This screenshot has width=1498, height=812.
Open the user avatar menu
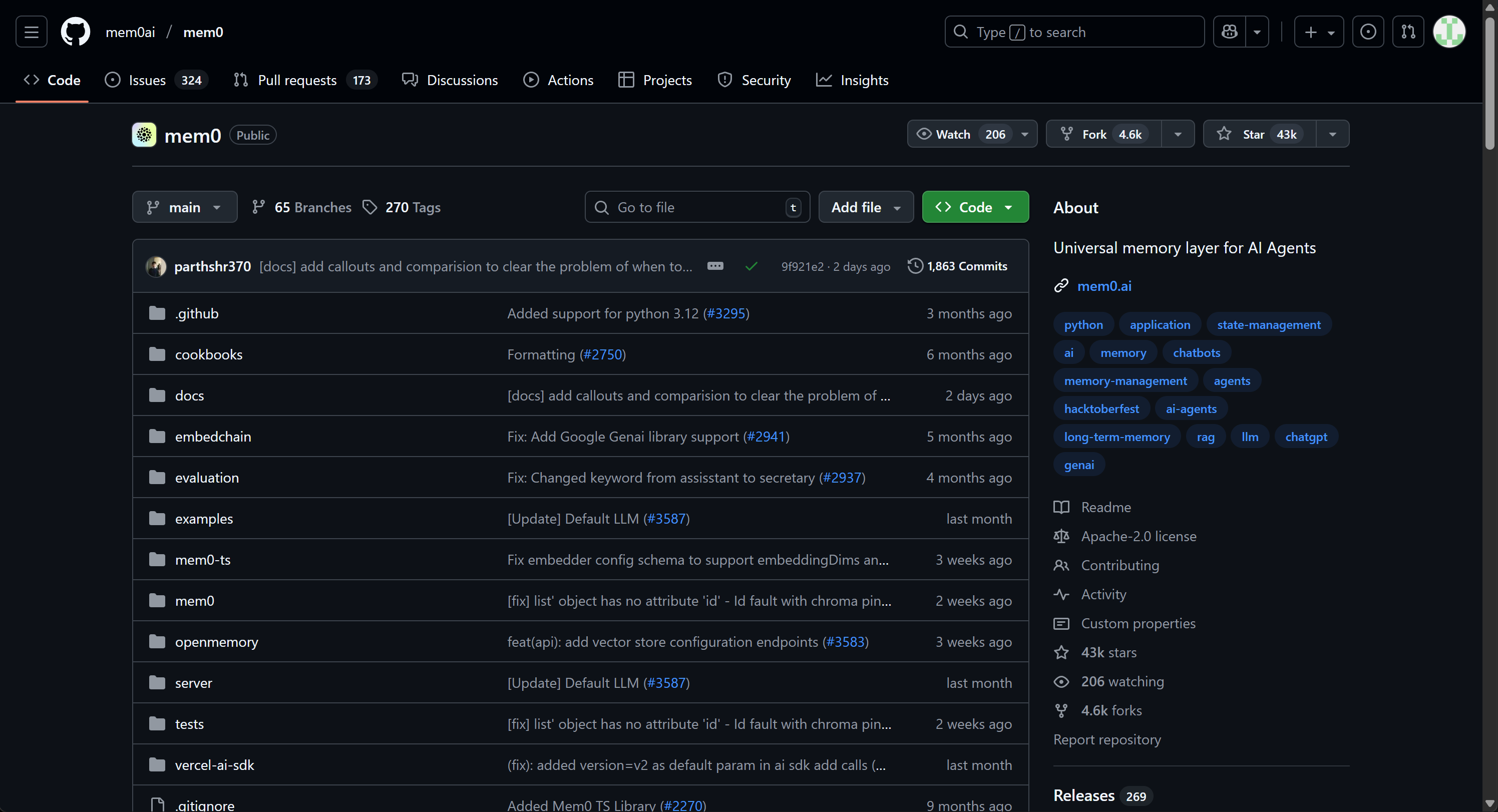(1449, 32)
